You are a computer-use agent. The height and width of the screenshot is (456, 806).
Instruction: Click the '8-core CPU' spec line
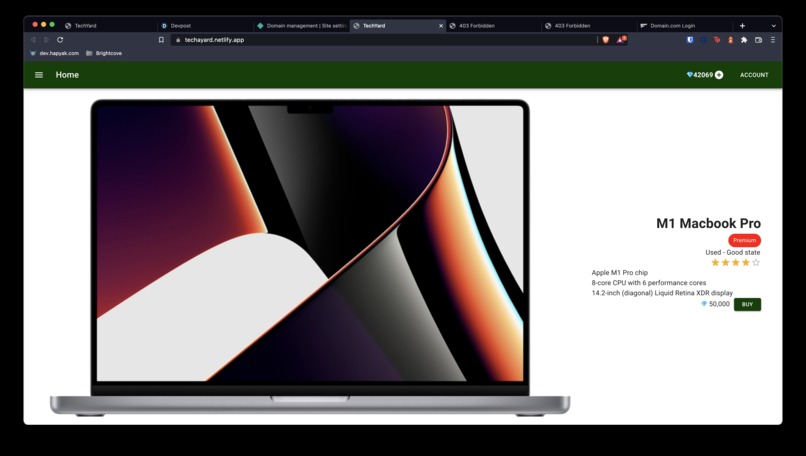[x=649, y=283]
